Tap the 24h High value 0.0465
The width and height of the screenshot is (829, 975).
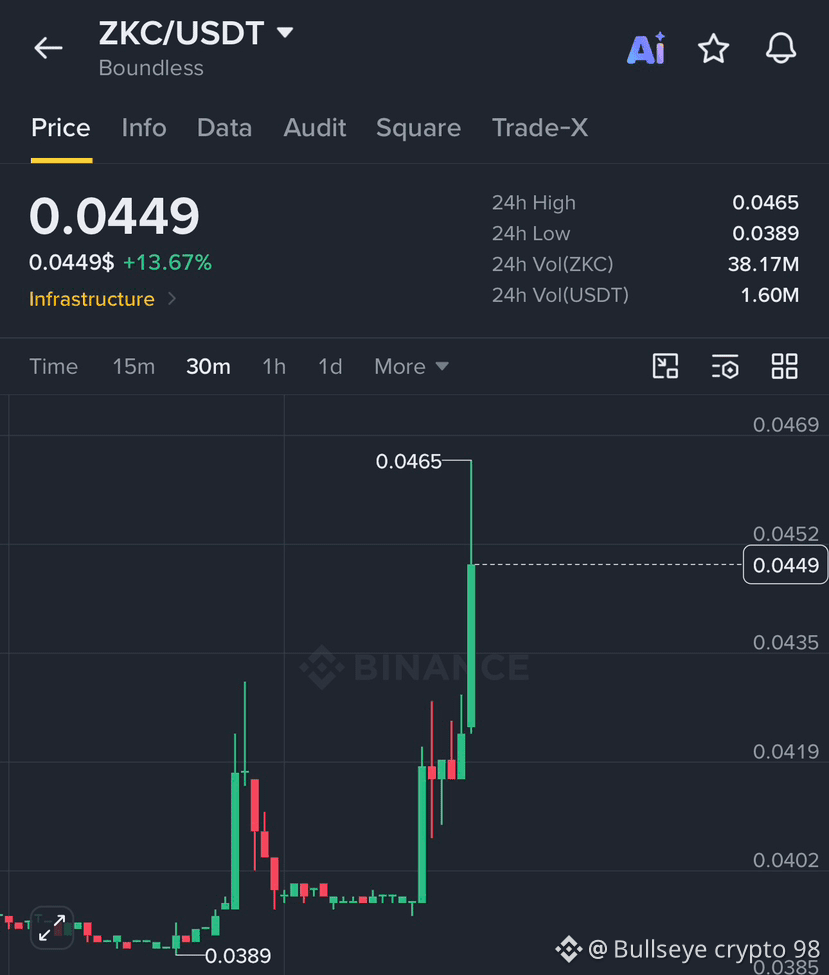766,203
